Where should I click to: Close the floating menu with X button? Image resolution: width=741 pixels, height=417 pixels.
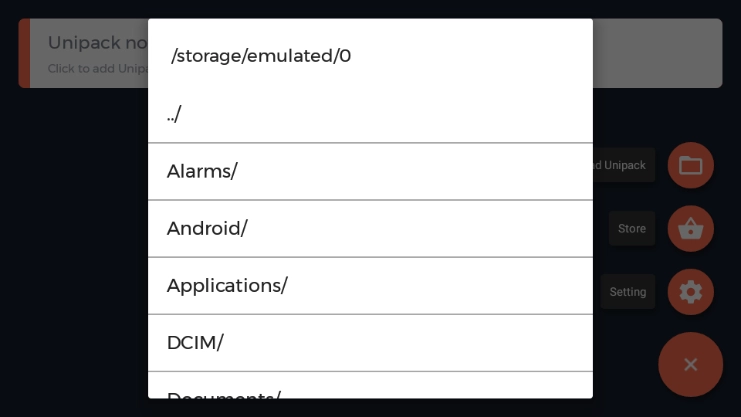[690, 364]
